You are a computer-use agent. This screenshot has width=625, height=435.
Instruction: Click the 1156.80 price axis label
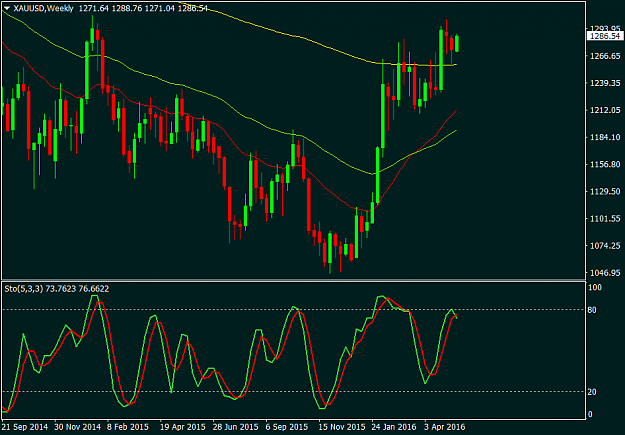[x=605, y=165]
